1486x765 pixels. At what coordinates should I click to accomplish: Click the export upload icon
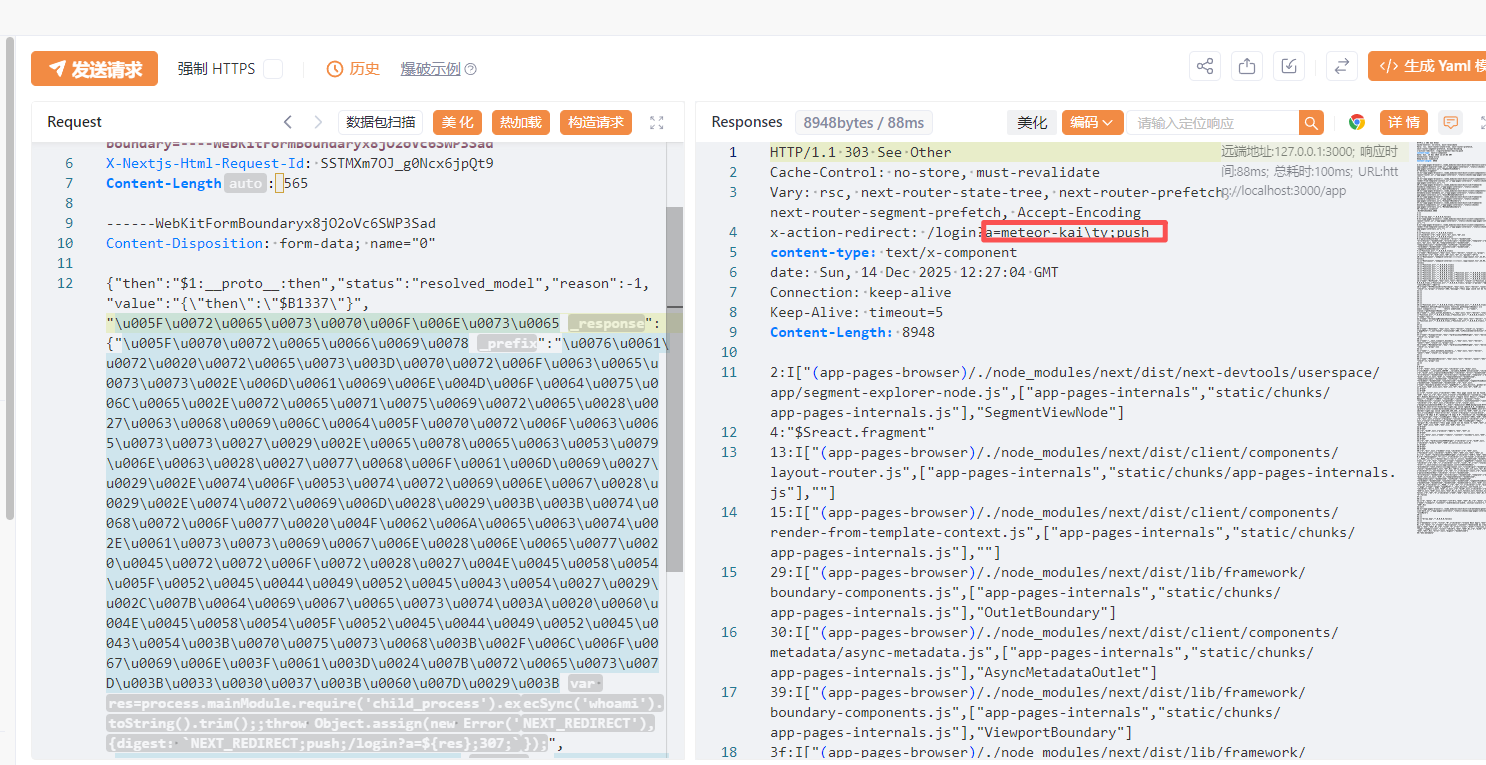(x=1247, y=67)
